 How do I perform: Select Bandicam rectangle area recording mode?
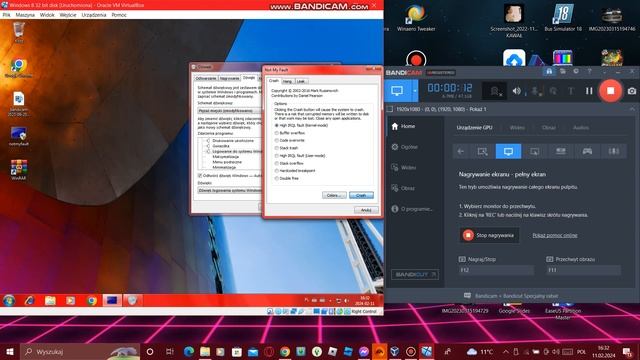coord(482,151)
